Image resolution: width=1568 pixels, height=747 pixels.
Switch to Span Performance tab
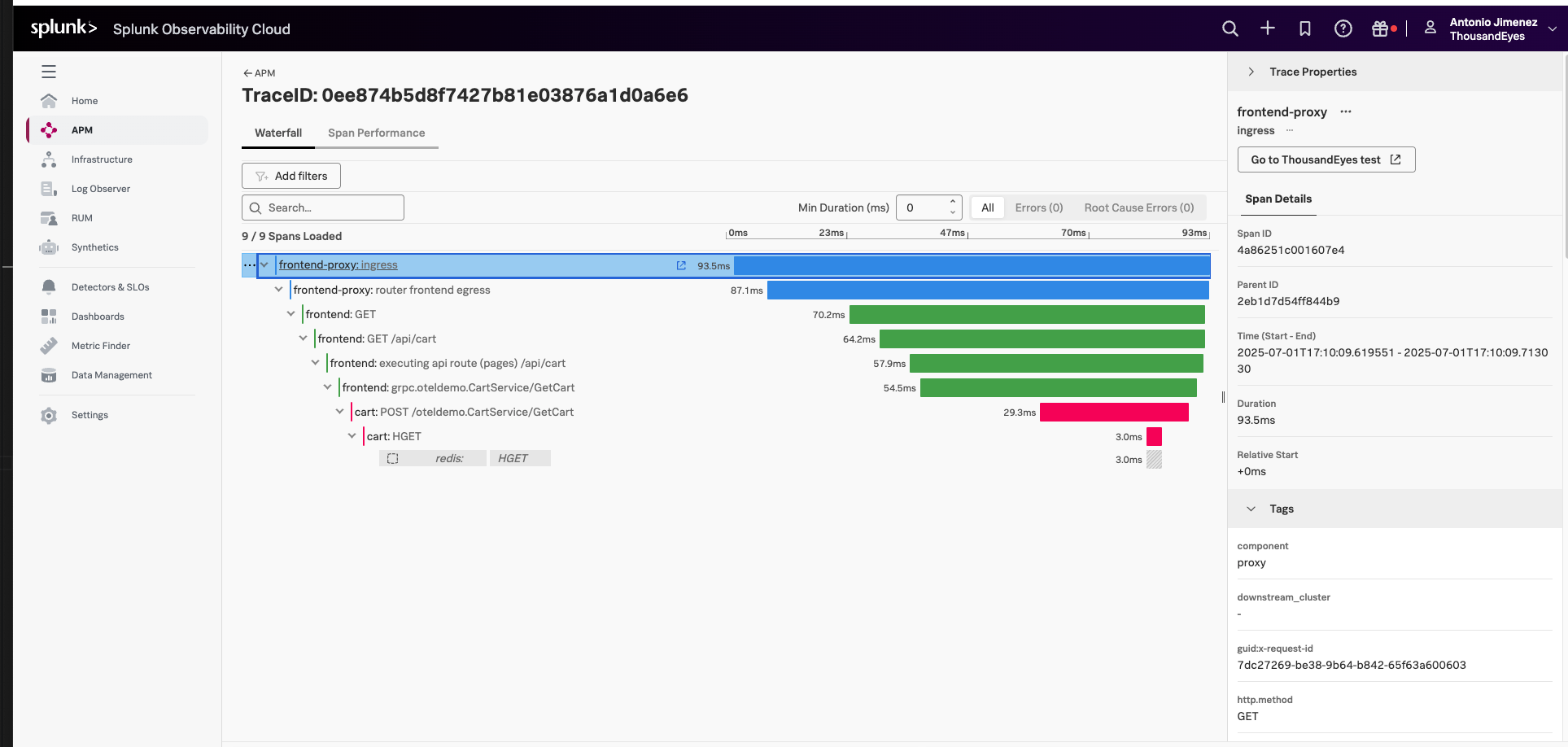pyautogui.click(x=377, y=133)
